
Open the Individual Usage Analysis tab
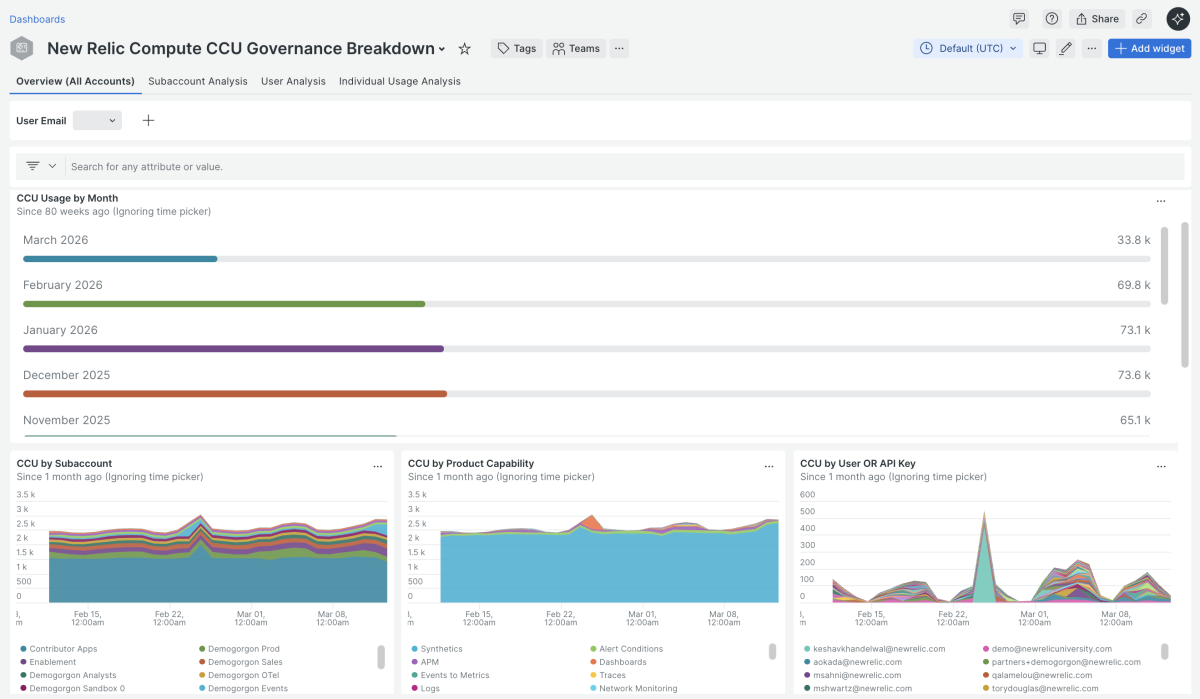click(x=399, y=81)
